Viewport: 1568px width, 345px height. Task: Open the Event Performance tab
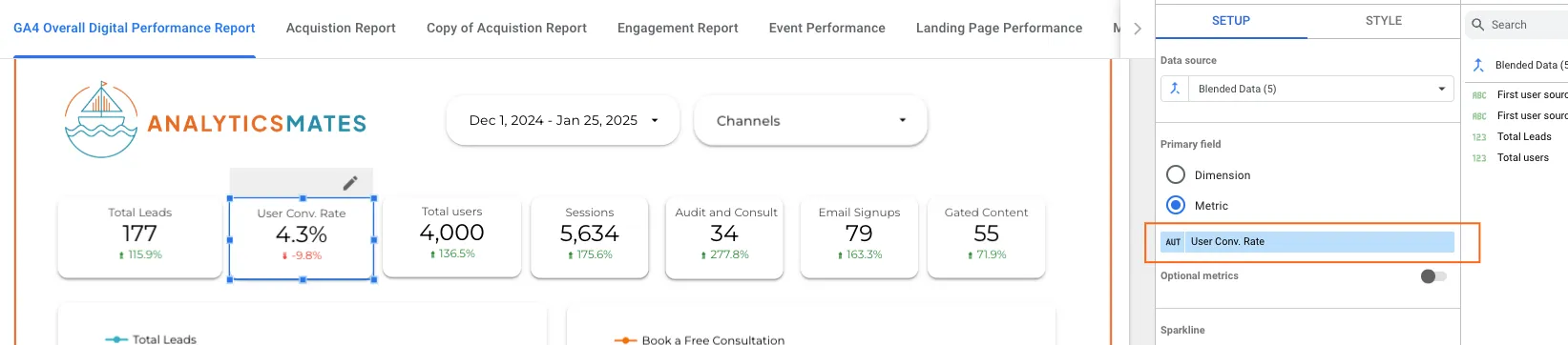827,29
